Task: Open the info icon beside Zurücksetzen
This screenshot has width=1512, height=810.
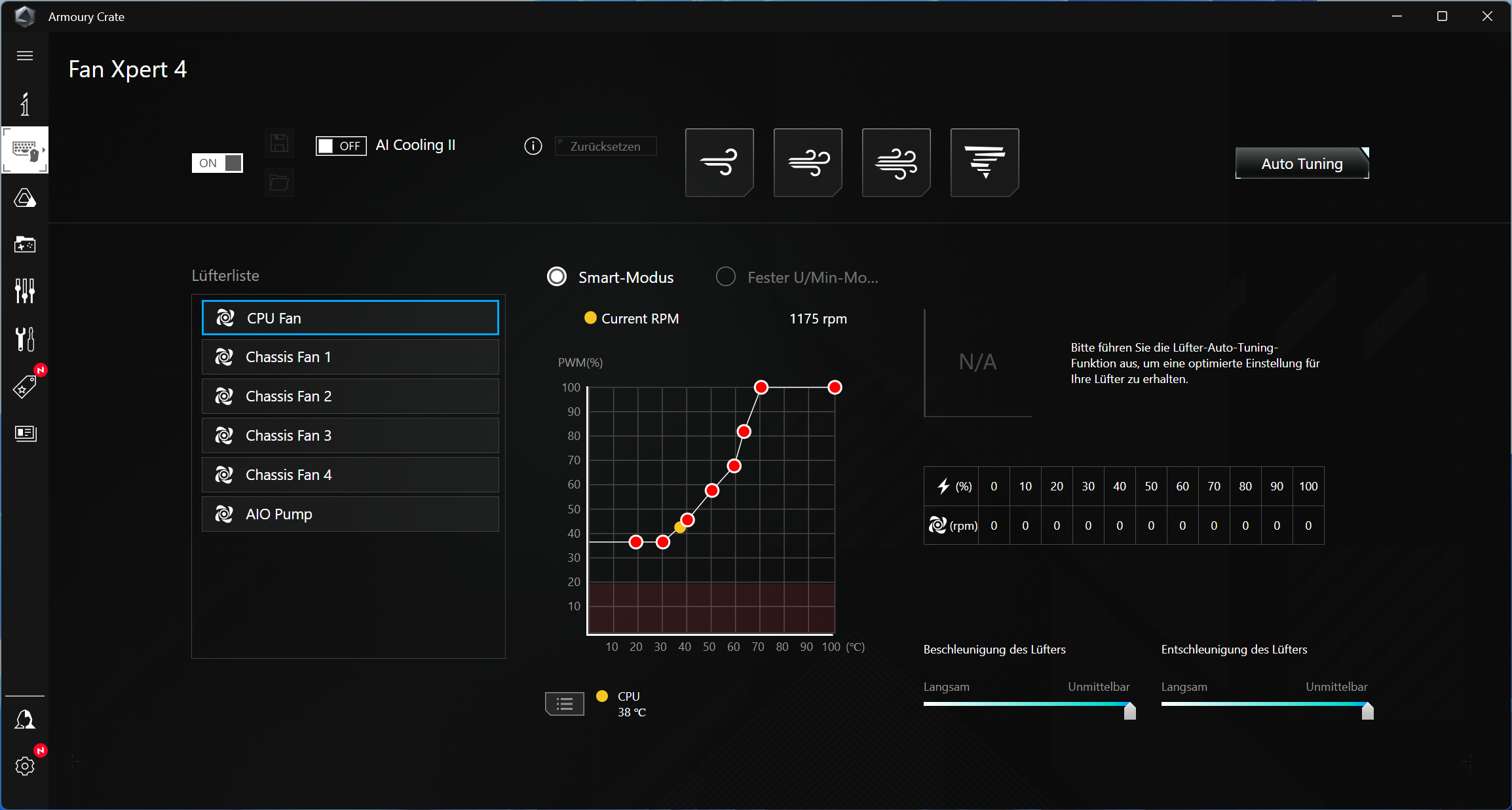Action: 533,146
